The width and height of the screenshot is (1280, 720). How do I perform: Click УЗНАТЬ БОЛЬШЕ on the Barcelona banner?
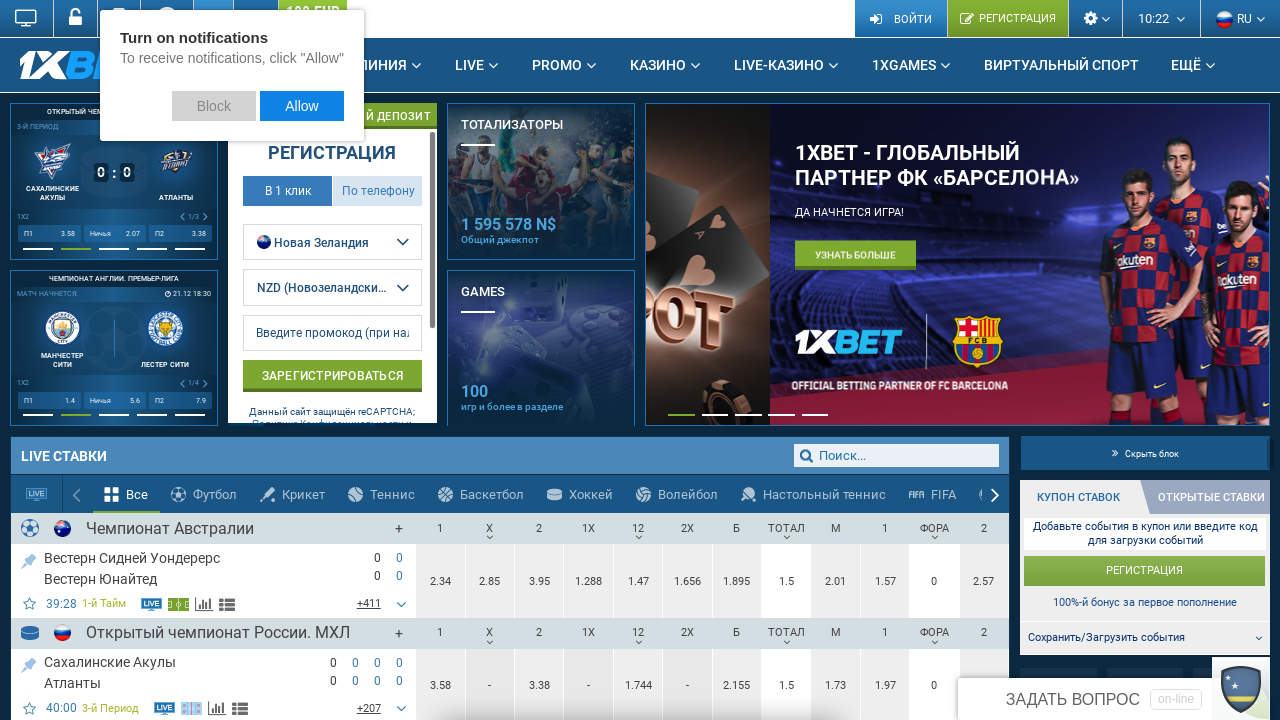855,255
